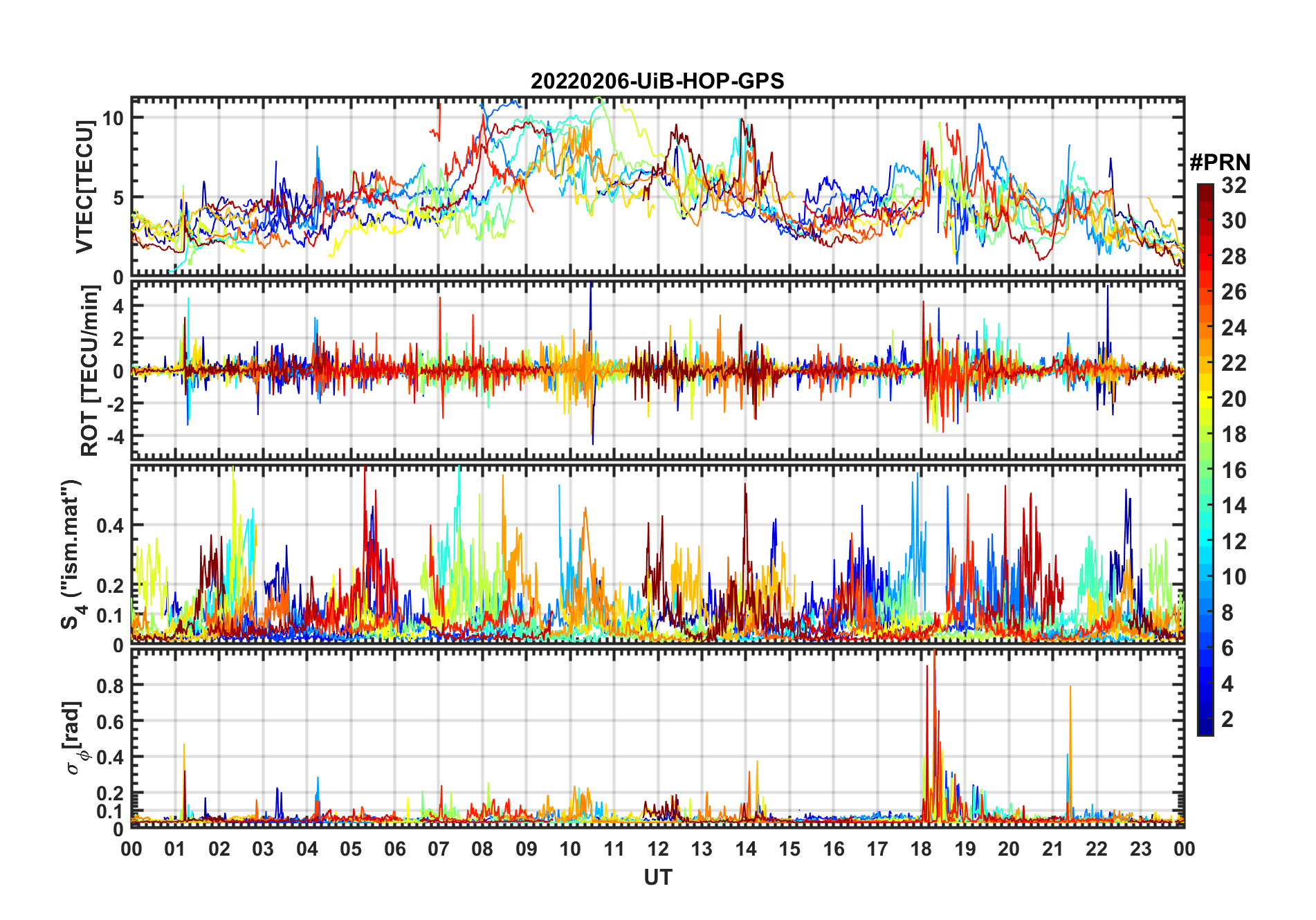Click hour 23 on the UT axis

(1141, 849)
